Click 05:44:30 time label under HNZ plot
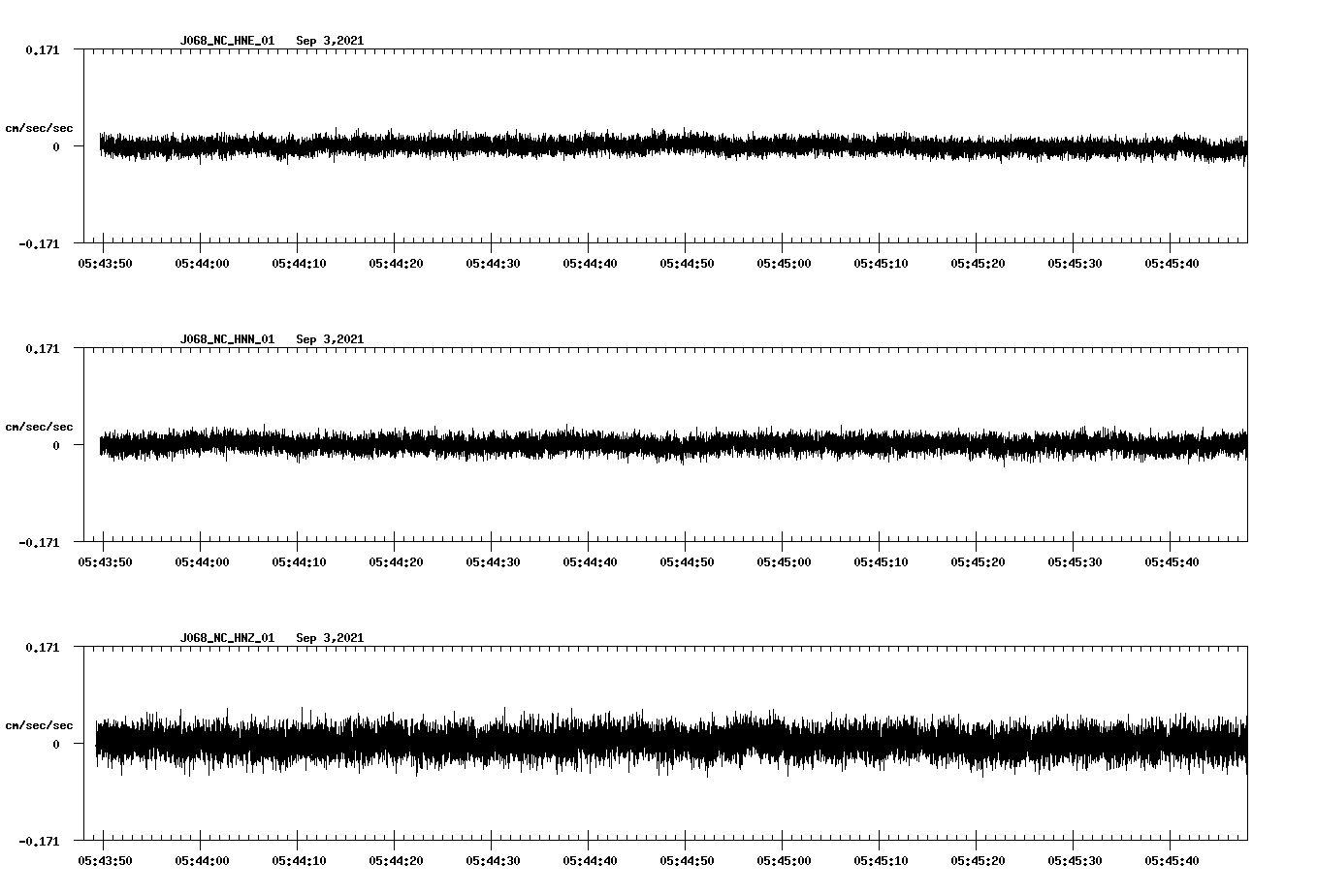 tap(493, 861)
